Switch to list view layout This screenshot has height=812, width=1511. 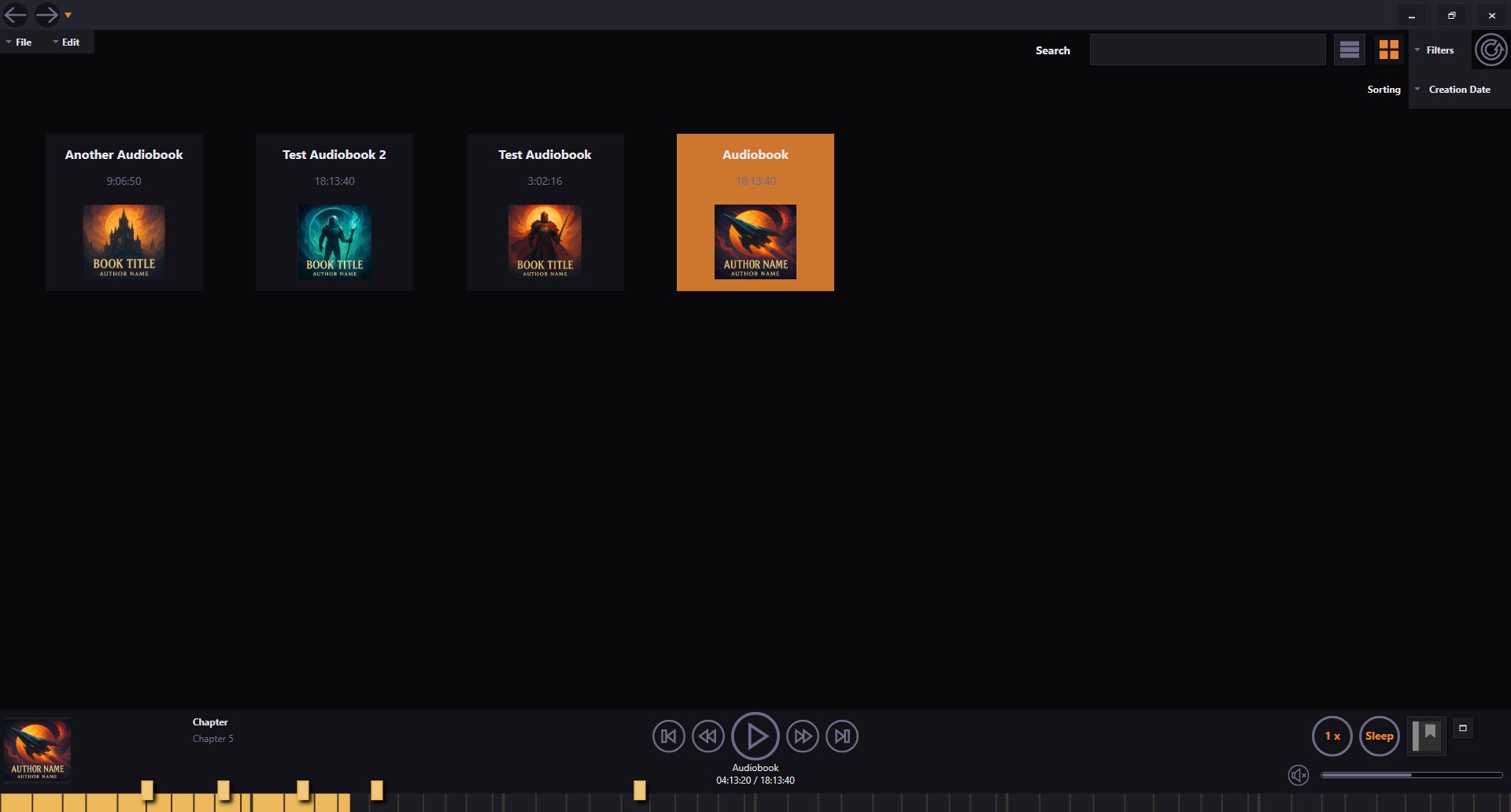pyautogui.click(x=1350, y=49)
